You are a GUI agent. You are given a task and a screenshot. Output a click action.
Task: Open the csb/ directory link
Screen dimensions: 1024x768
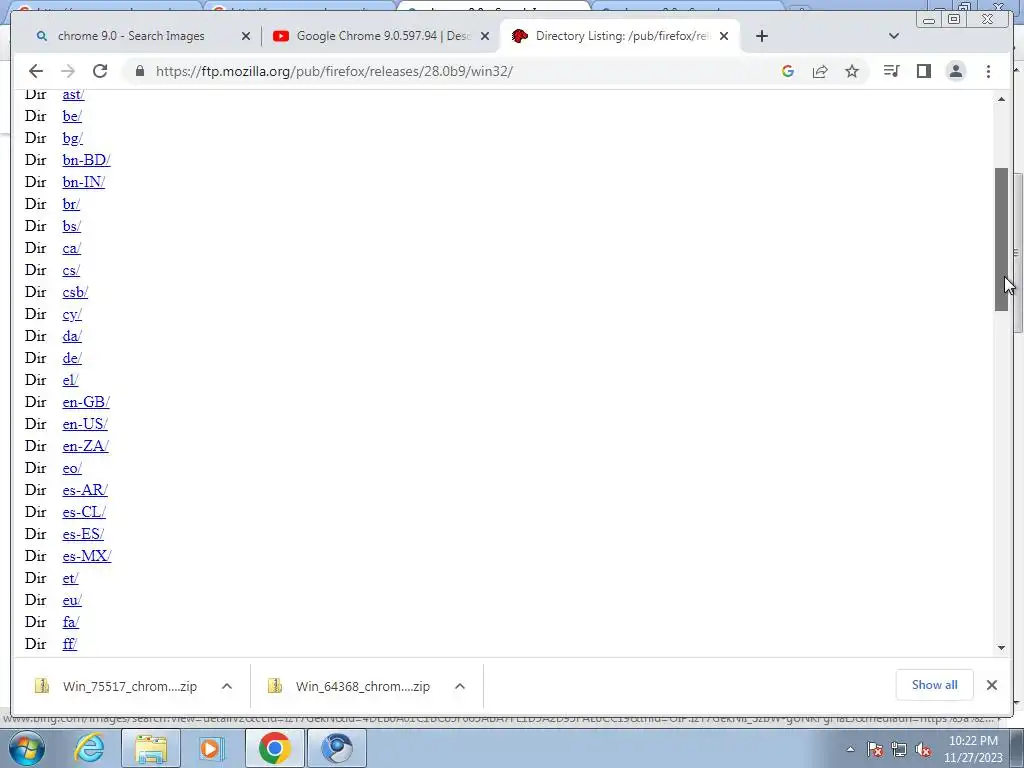tap(75, 292)
